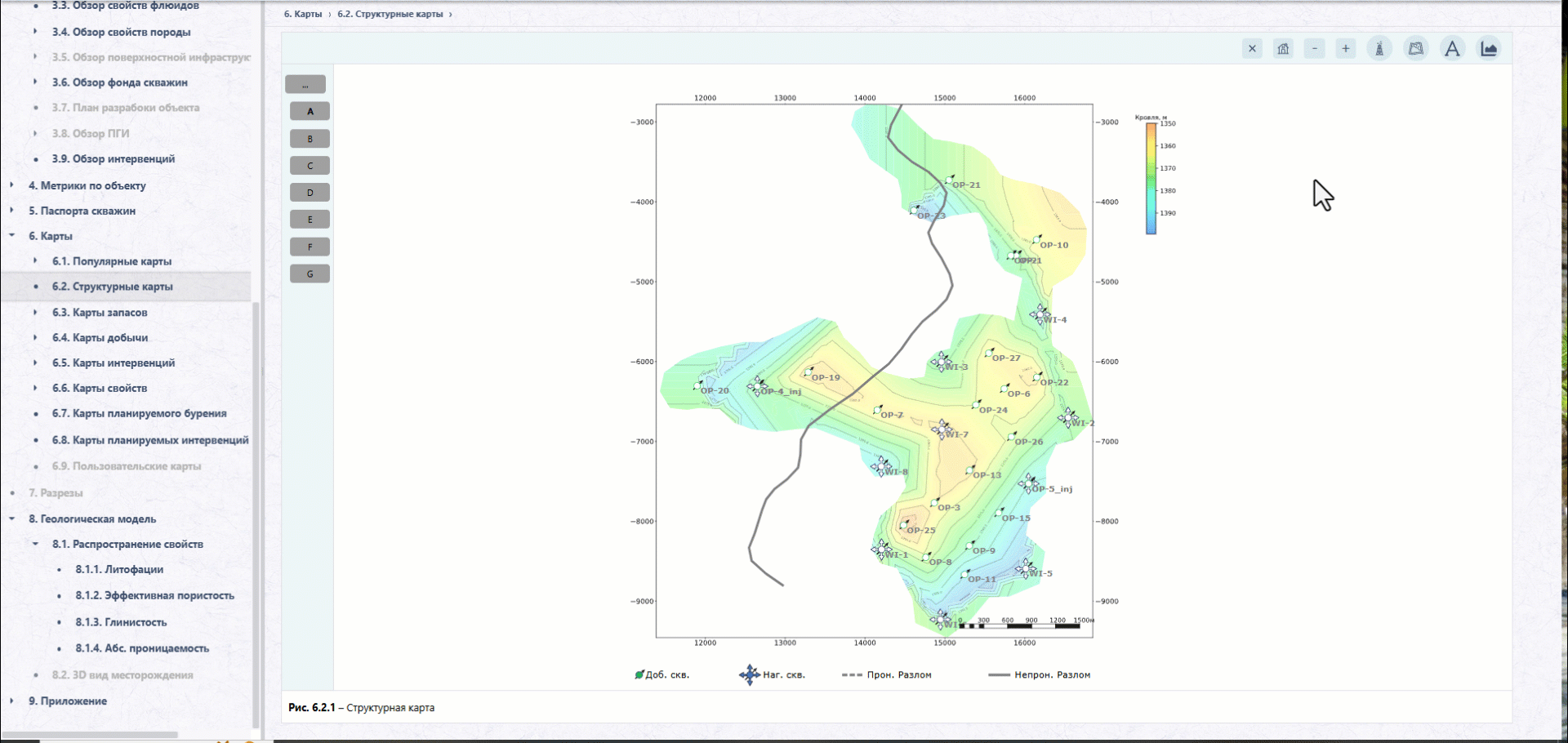The height and width of the screenshot is (743, 1568).
Task: Toggle the letter A labels icon
Action: (x=1452, y=49)
